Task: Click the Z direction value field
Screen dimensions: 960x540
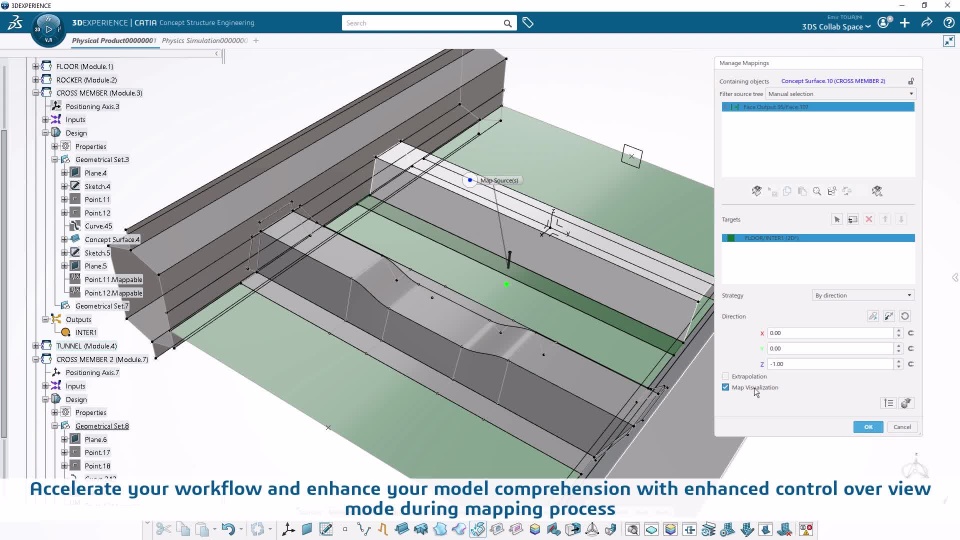Action: [831, 364]
